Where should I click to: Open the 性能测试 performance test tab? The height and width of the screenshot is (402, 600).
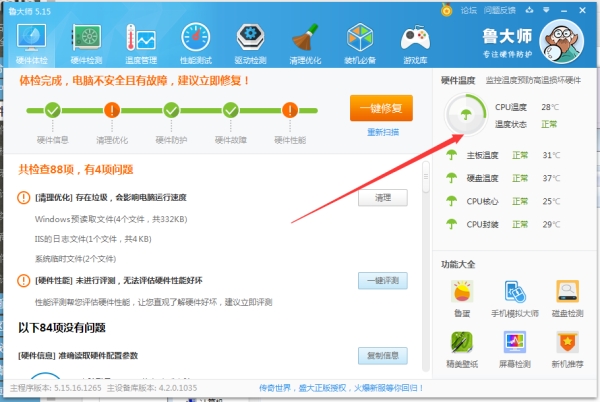[x=195, y=42]
